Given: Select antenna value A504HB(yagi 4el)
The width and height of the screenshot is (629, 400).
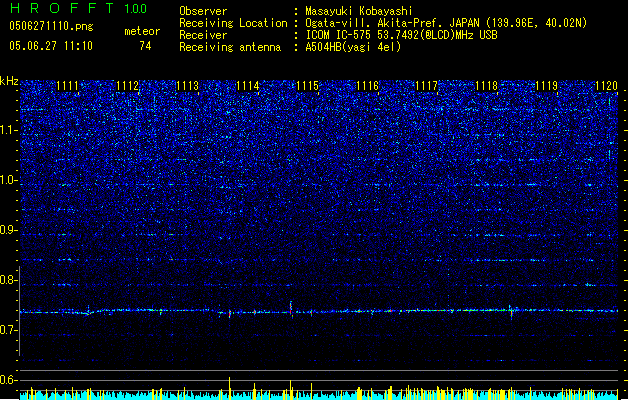Looking at the screenshot, I should click(353, 47).
